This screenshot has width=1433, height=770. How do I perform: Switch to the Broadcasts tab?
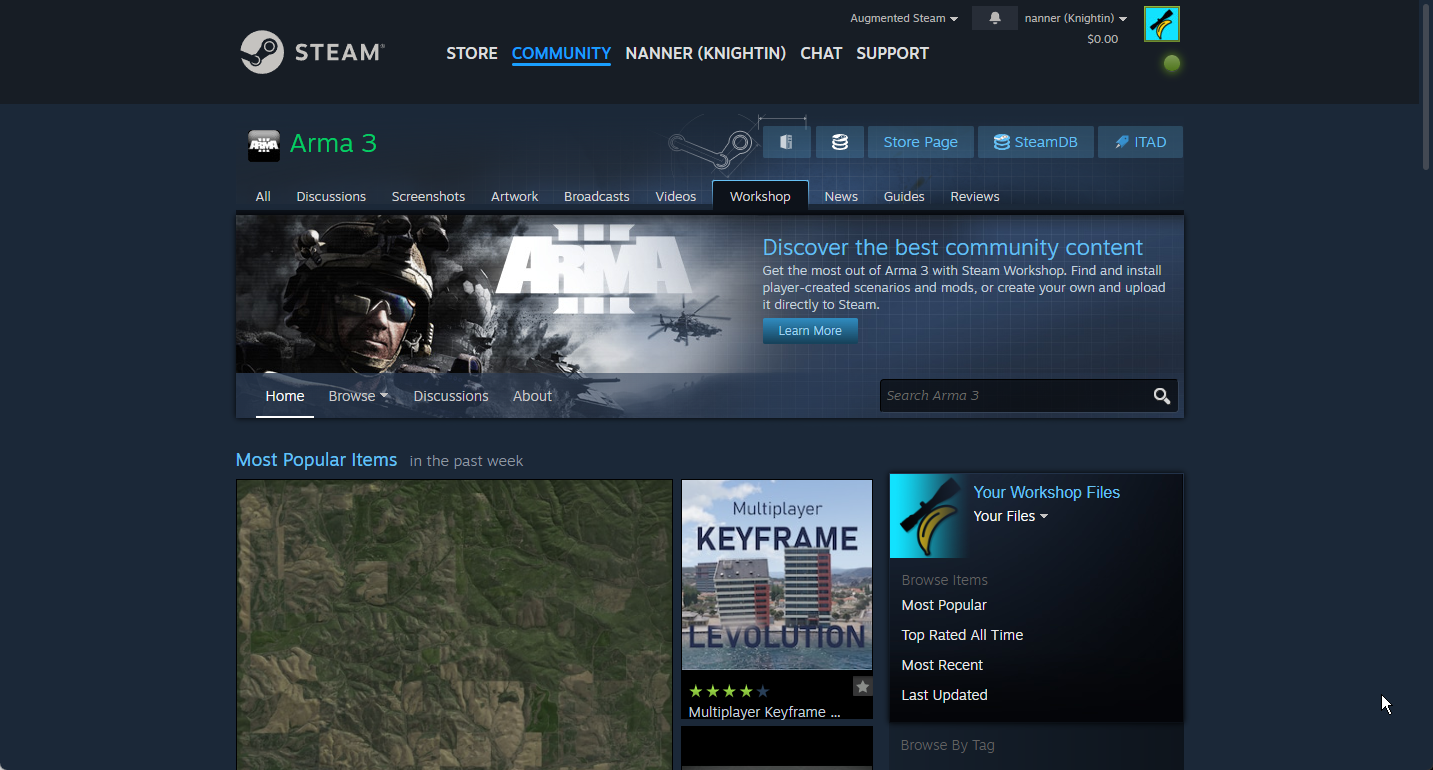tap(597, 196)
